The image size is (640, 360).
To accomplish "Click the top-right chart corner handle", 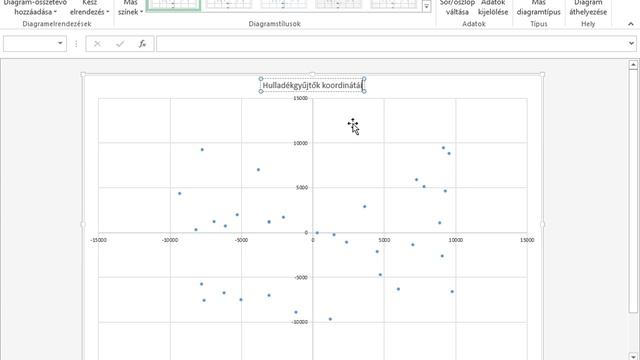I will [542, 75].
